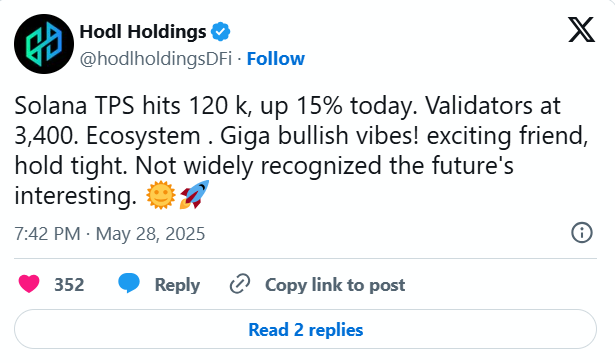Select Copy link to post text

click(335, 285)
